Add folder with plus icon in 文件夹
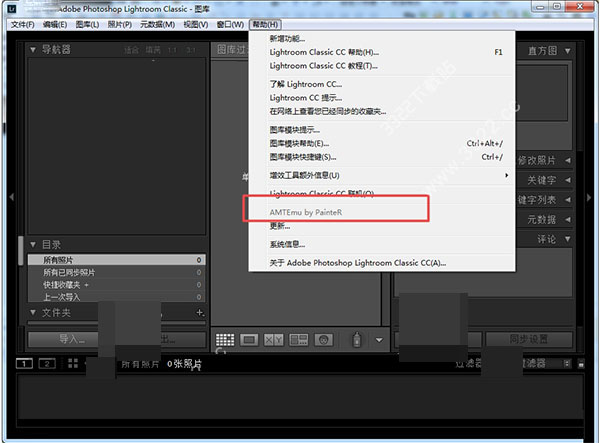 click(200, 313)
